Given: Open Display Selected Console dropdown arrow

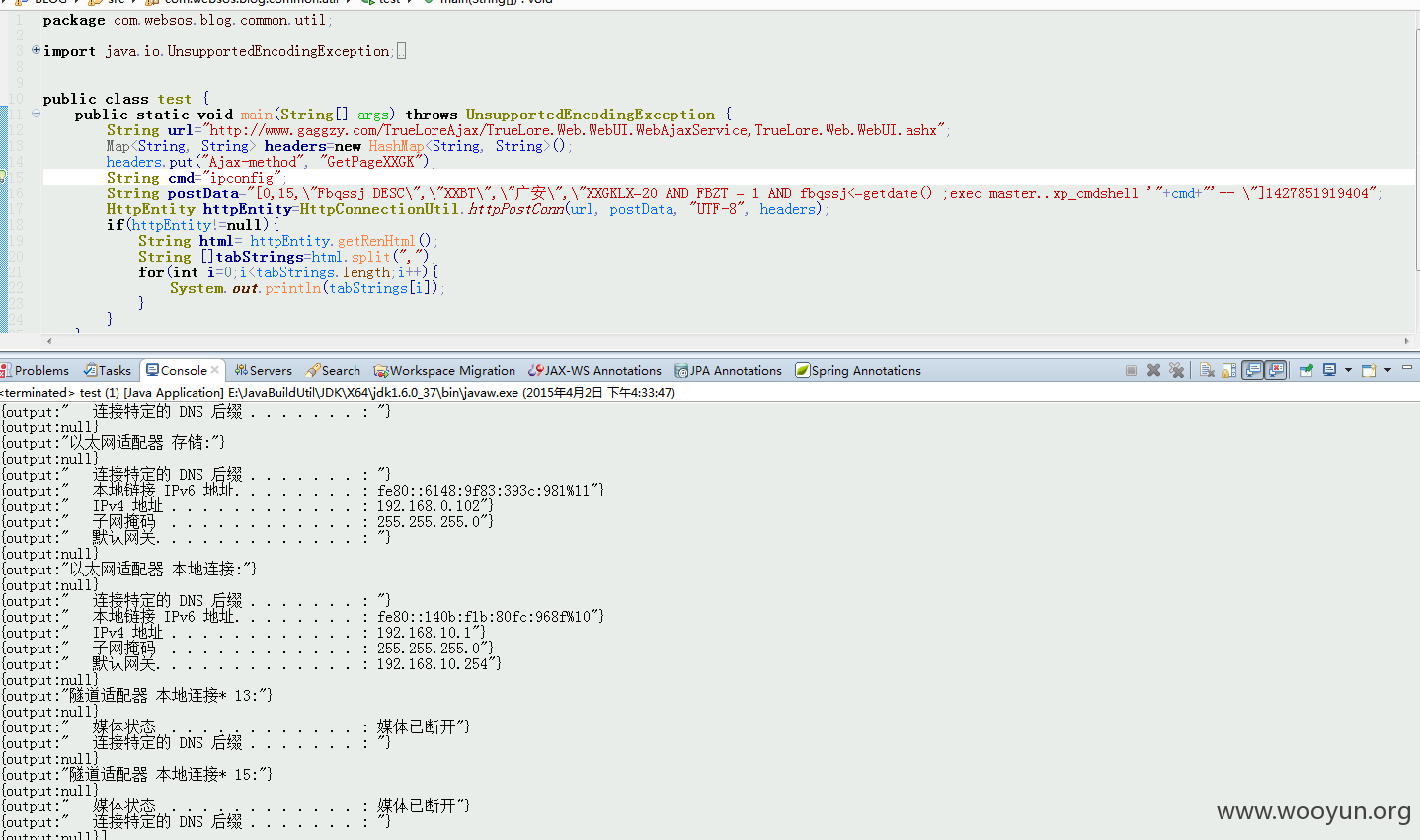Looking at the screenshot, I should (1348, 371).
